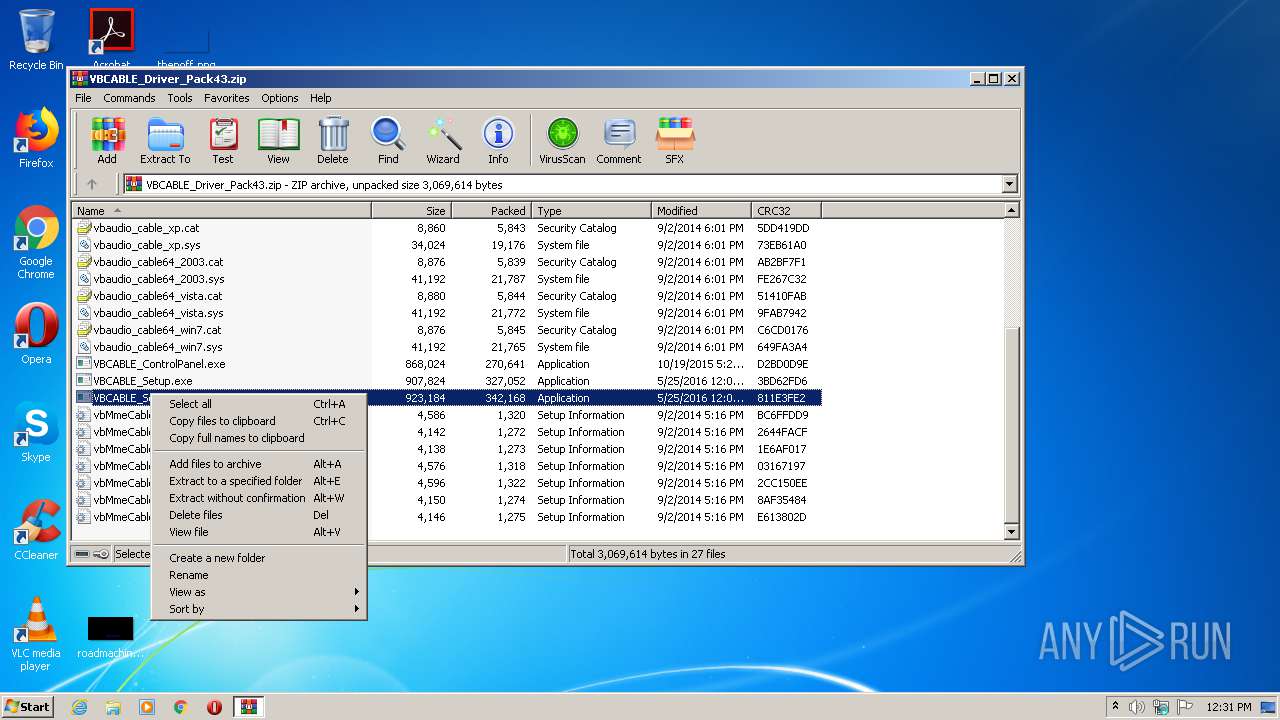Start VirusScan on the archive
Viewport: 1280px width, 720px height.
[562, 140]
